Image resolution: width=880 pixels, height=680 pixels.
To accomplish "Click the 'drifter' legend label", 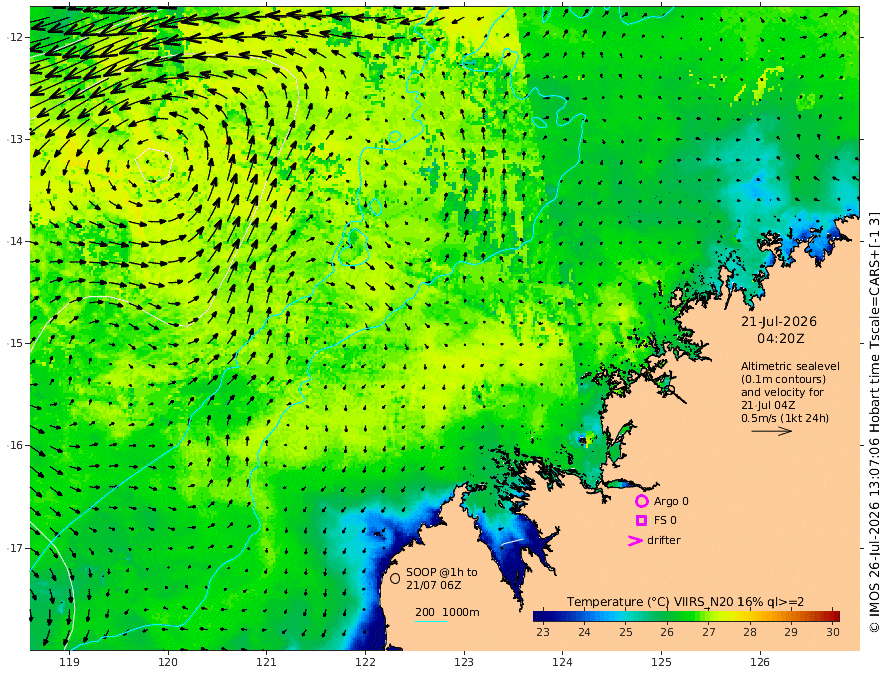I will tap(664, 540).
